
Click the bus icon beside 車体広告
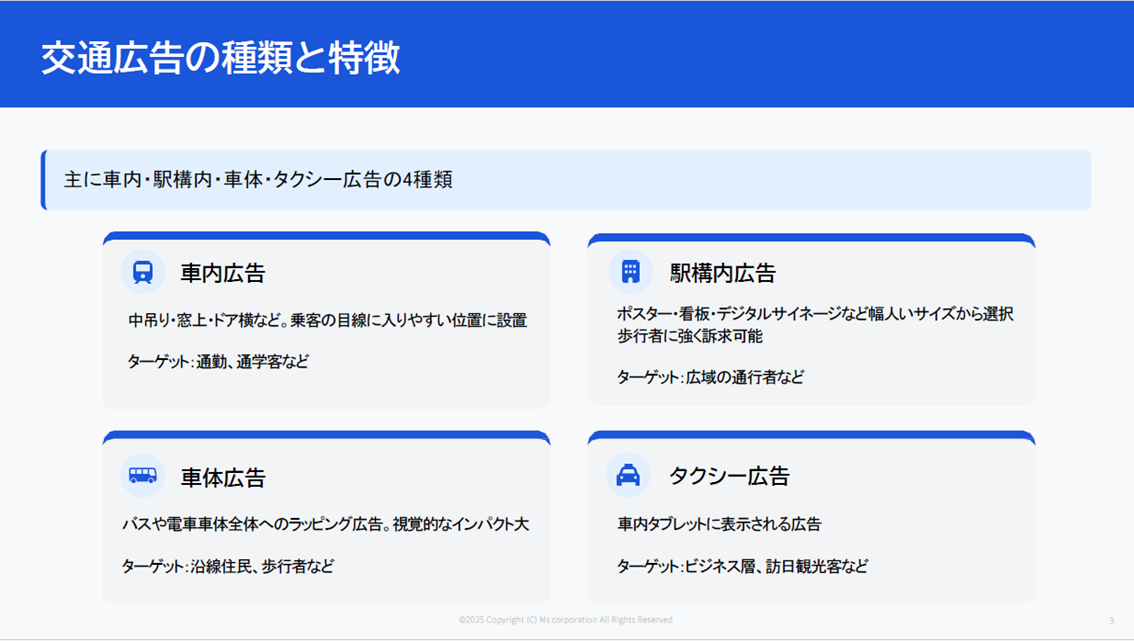143,475
